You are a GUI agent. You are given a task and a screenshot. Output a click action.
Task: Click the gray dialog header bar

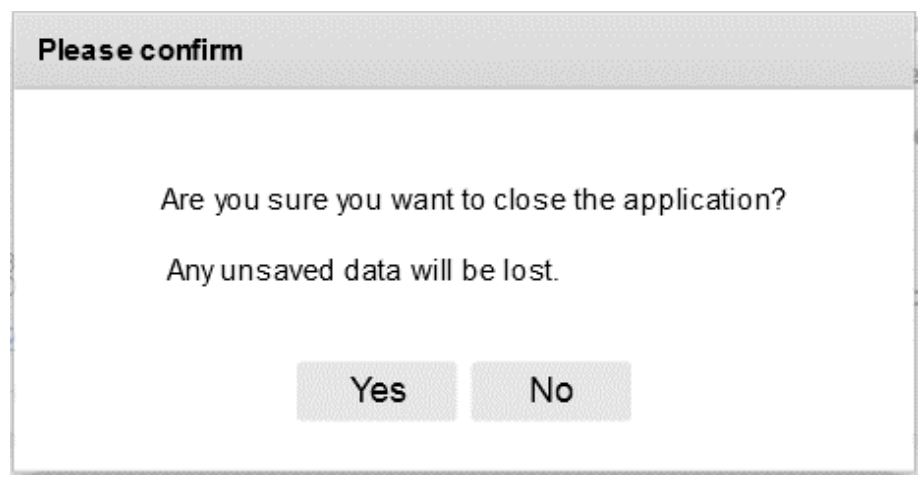click(464, 51)
